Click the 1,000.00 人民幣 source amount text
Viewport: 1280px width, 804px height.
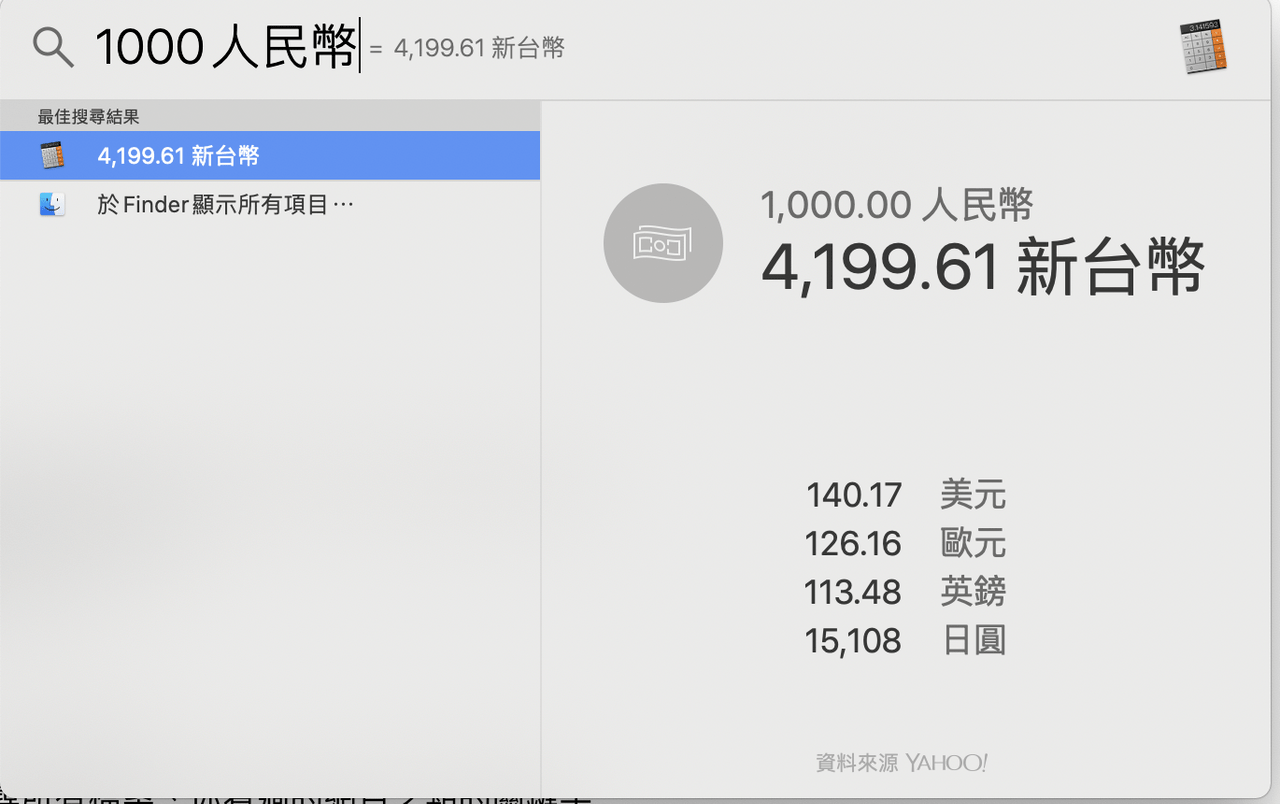pos(897,205)
